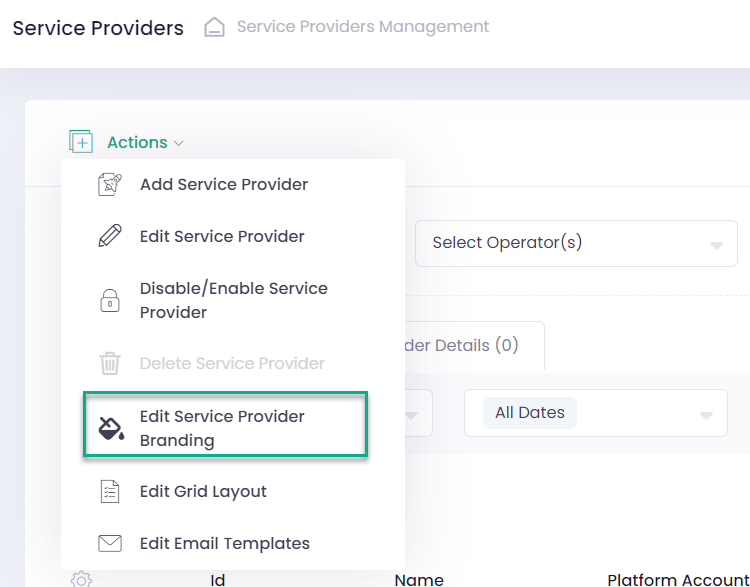Click the checklist icon for Edit Grid Layout
750x587 pixels.
coord(110,491)
